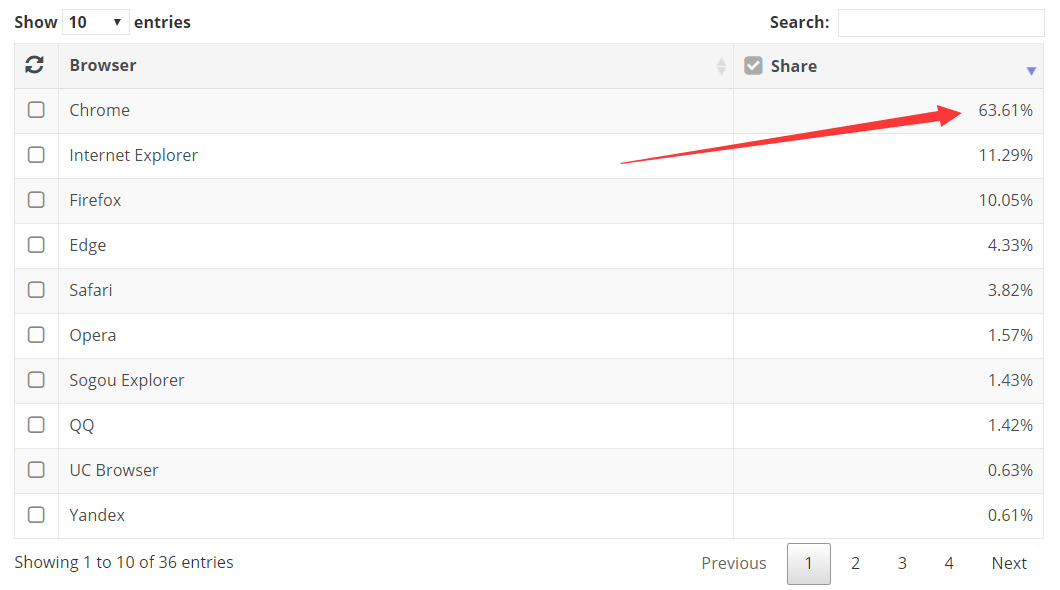1060x590 pixels.
Task: Select the Internet Explorer row checkbox
Action: (x=36, y=155)
